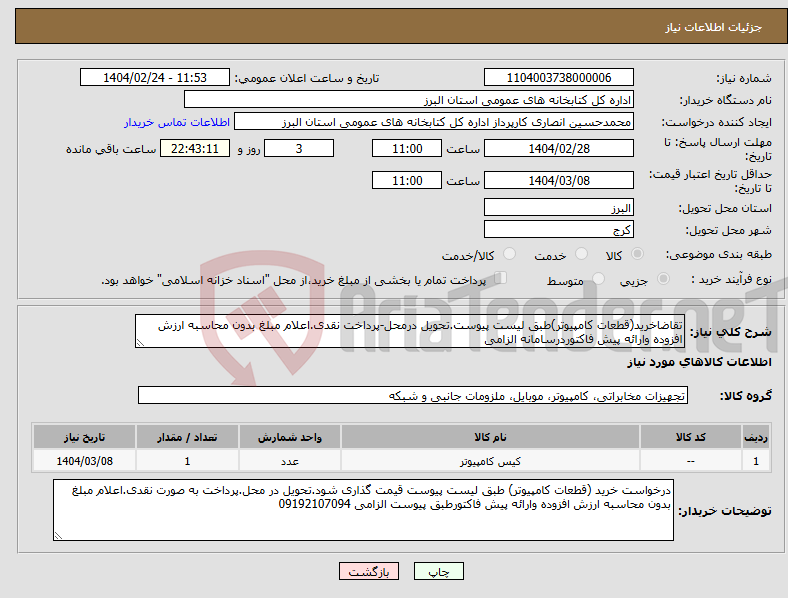Click the price validity hour field 11:00

coord(407,180)
